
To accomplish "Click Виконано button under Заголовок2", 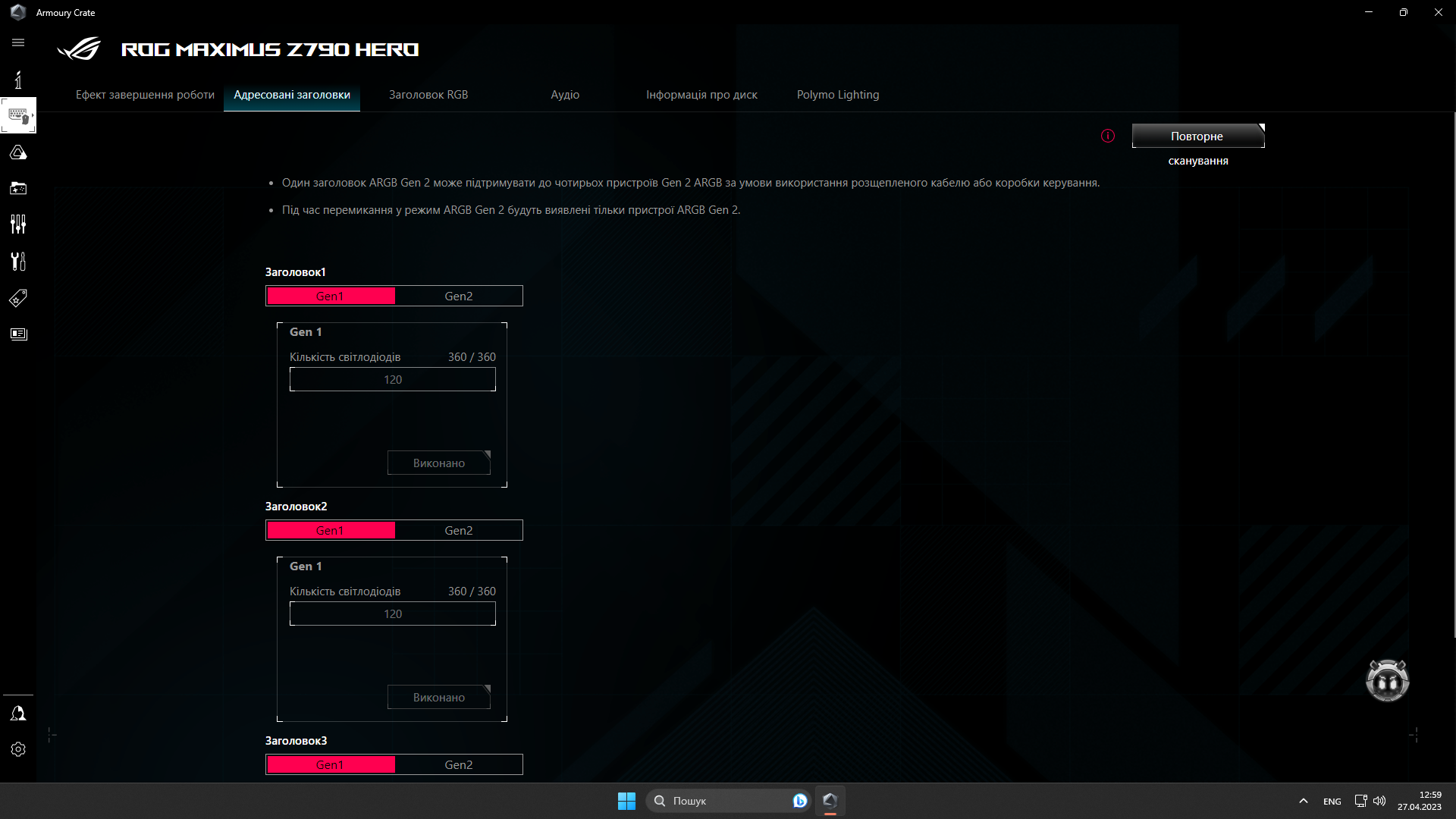I will coord(439,697).
